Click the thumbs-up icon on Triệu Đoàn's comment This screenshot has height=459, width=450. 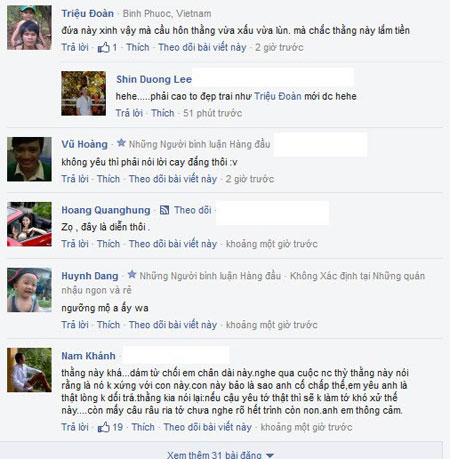(x=103, y=47)
